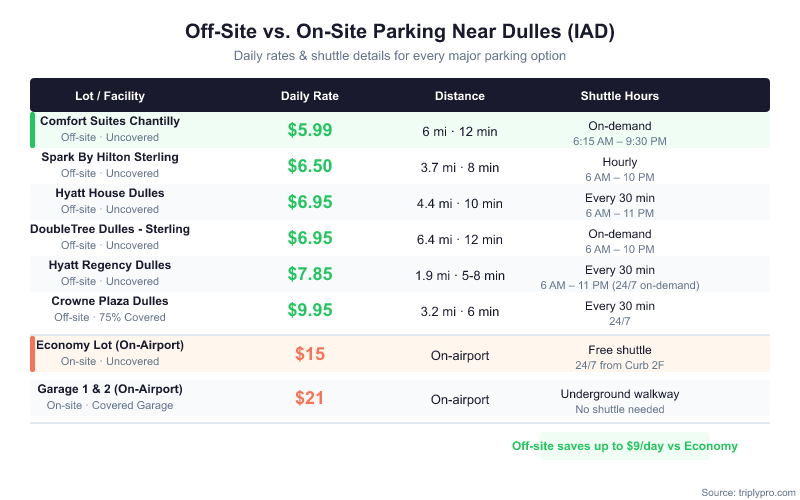
Task: Click the $21 garage rate
Action: (310, 398)
